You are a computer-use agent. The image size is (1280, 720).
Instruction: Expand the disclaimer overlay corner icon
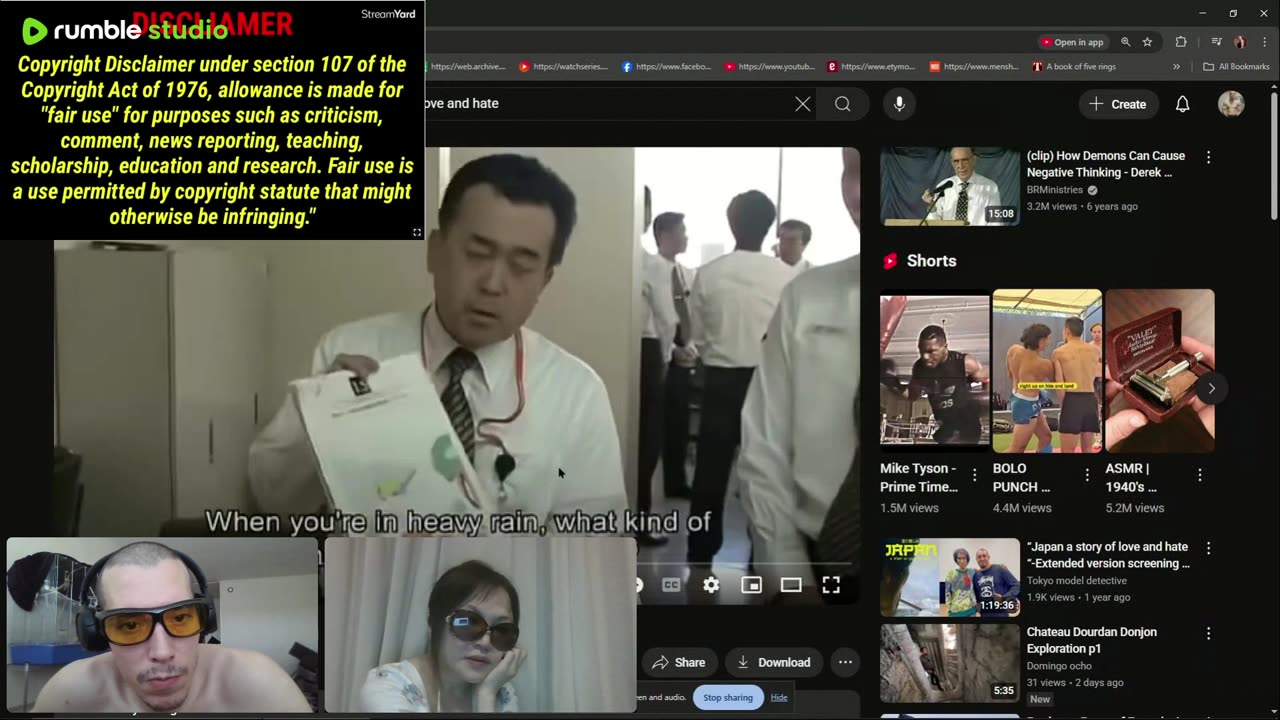tap(417, 232)
